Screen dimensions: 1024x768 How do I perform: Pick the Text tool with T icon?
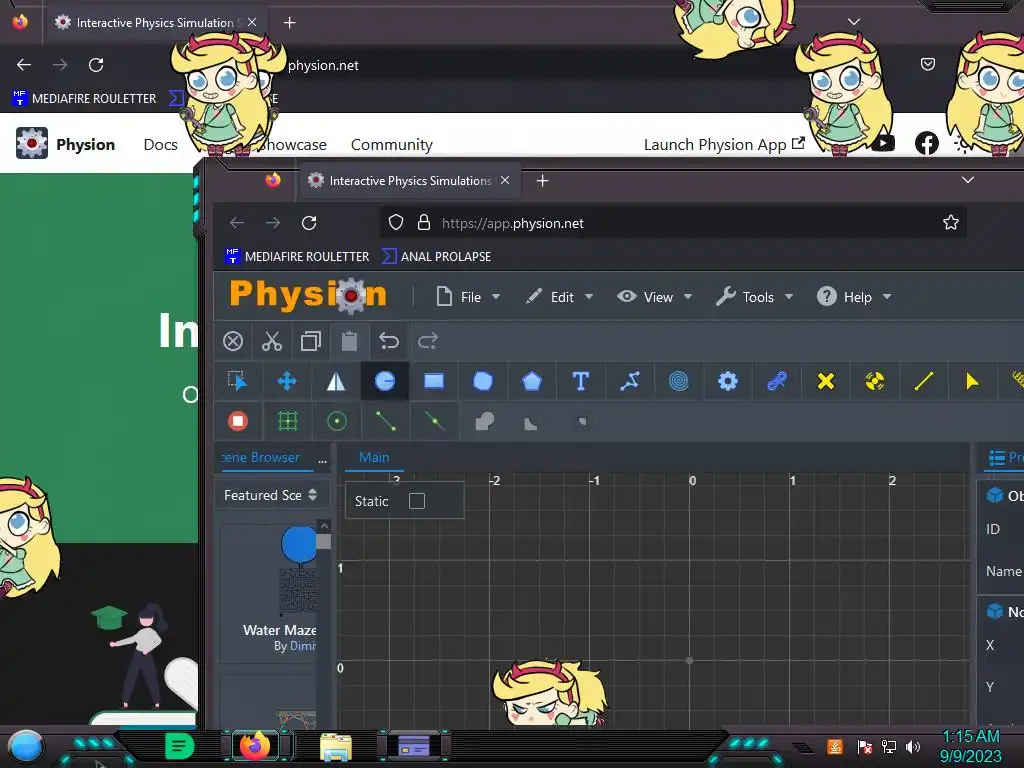581,381
